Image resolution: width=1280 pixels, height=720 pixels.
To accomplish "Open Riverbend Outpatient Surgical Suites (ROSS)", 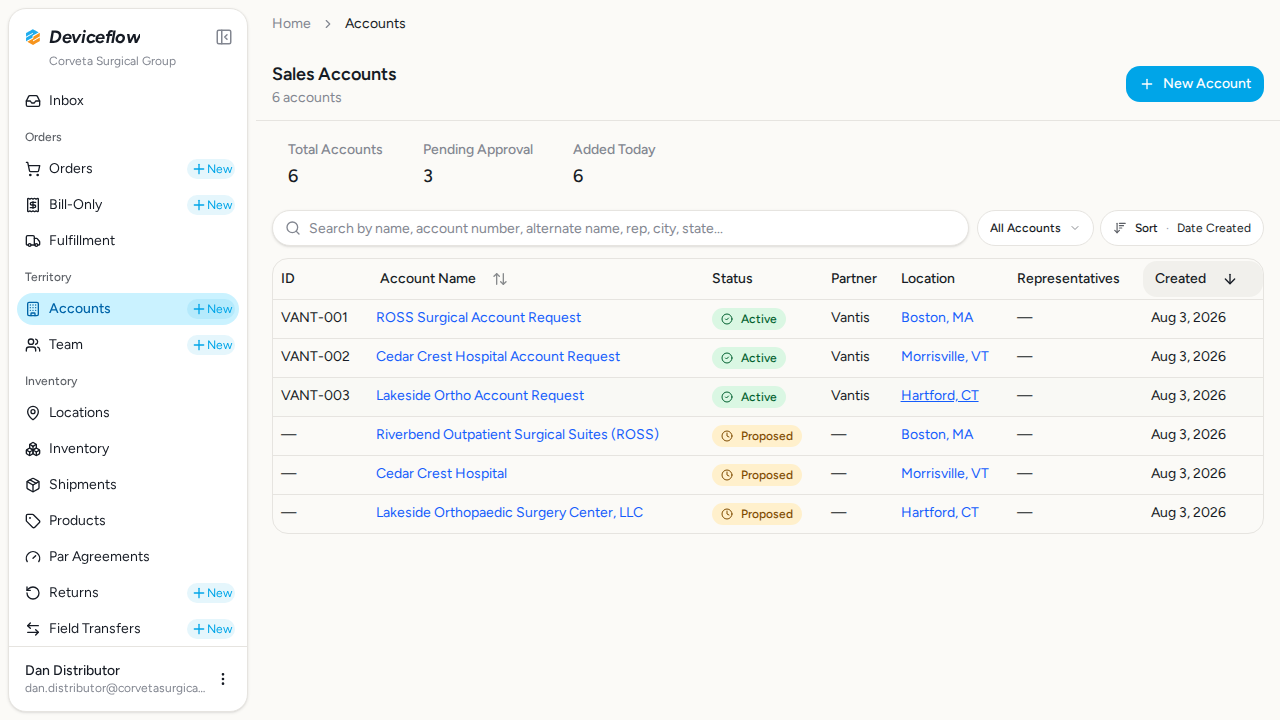I will pos(517,435).
